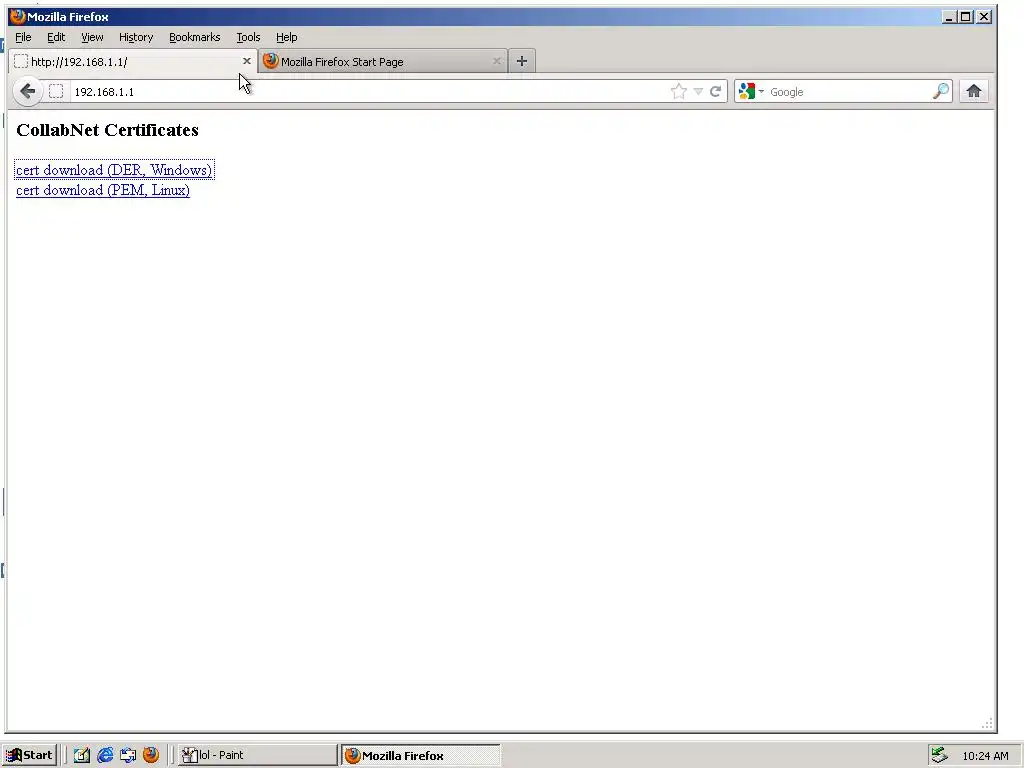Screen dimensions: 1024x768
Task: Switch to lol - Paint taskbar button
Action: point(257,755)
